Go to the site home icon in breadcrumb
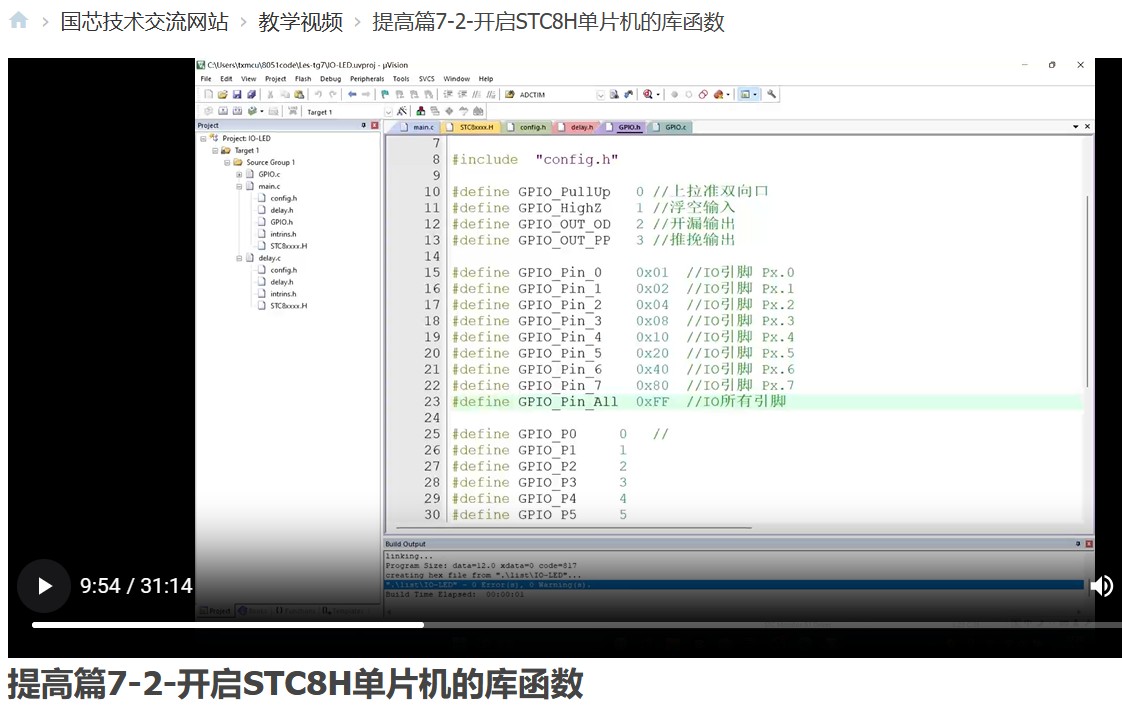 [19, 21]
